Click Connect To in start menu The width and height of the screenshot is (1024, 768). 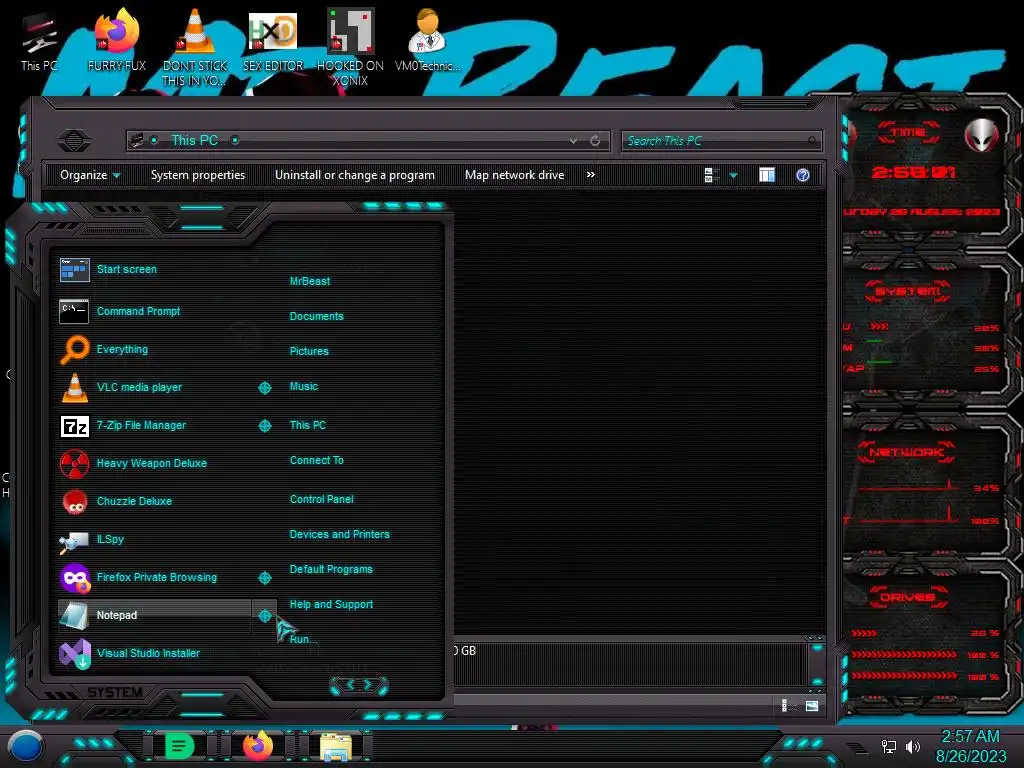click(x=316, y=460)
